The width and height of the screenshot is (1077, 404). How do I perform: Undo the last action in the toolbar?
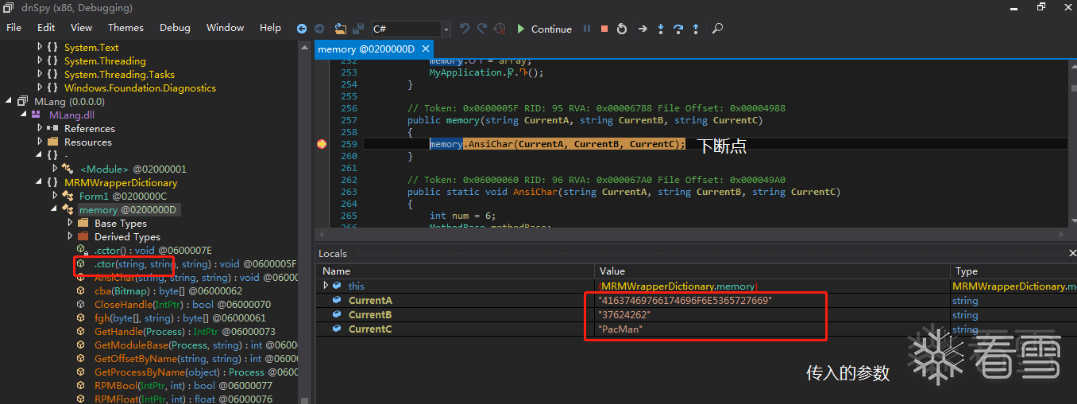pos(464,29)
